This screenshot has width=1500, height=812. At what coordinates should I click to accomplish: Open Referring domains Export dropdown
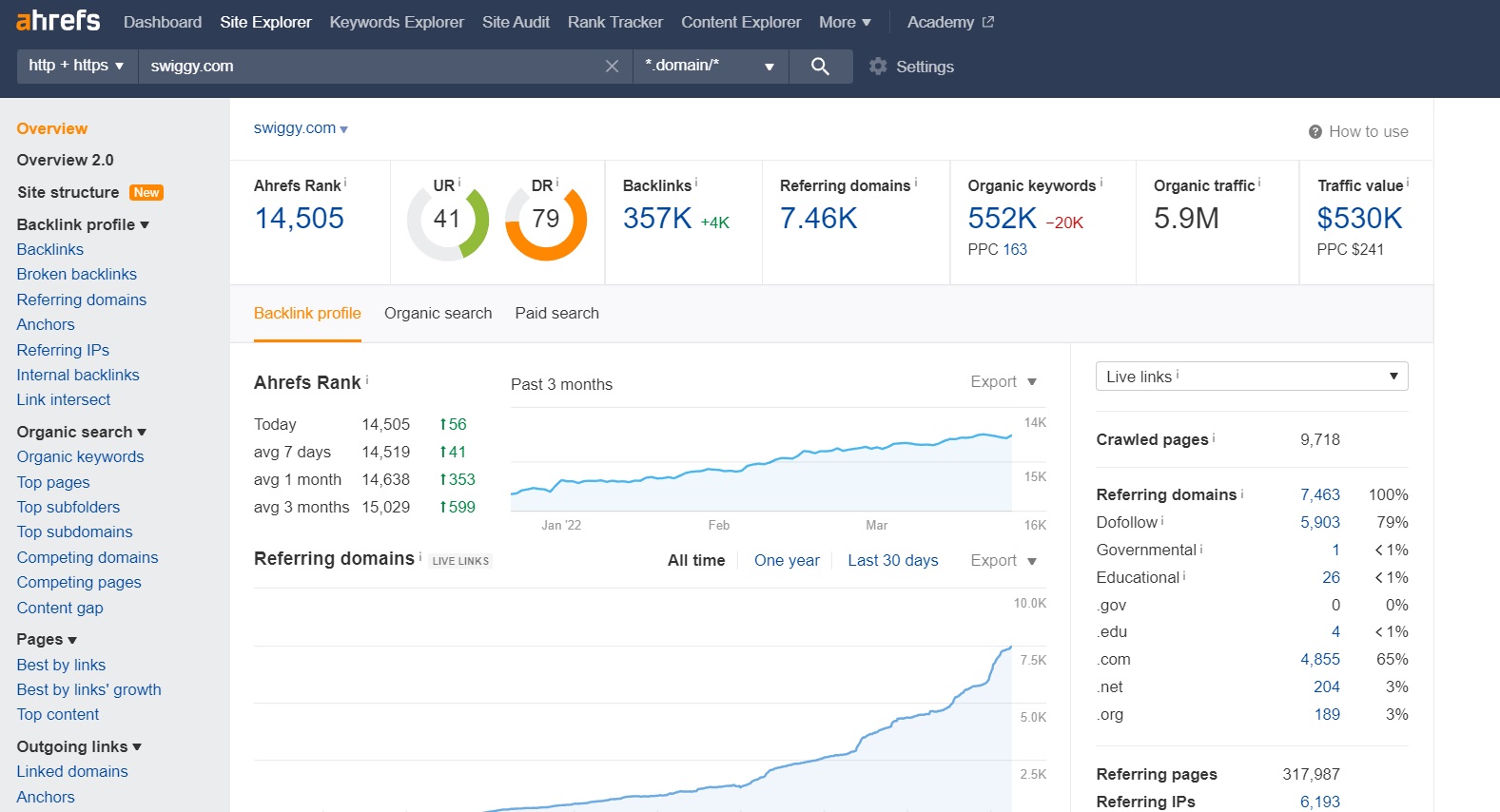coord(1003,560)
